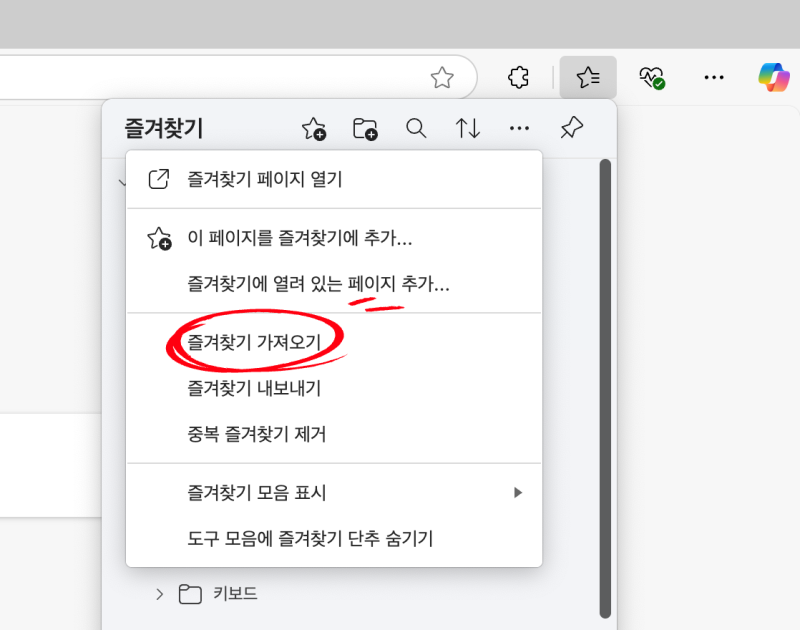Click the add folder icon in favorites panel

(365, 129)
